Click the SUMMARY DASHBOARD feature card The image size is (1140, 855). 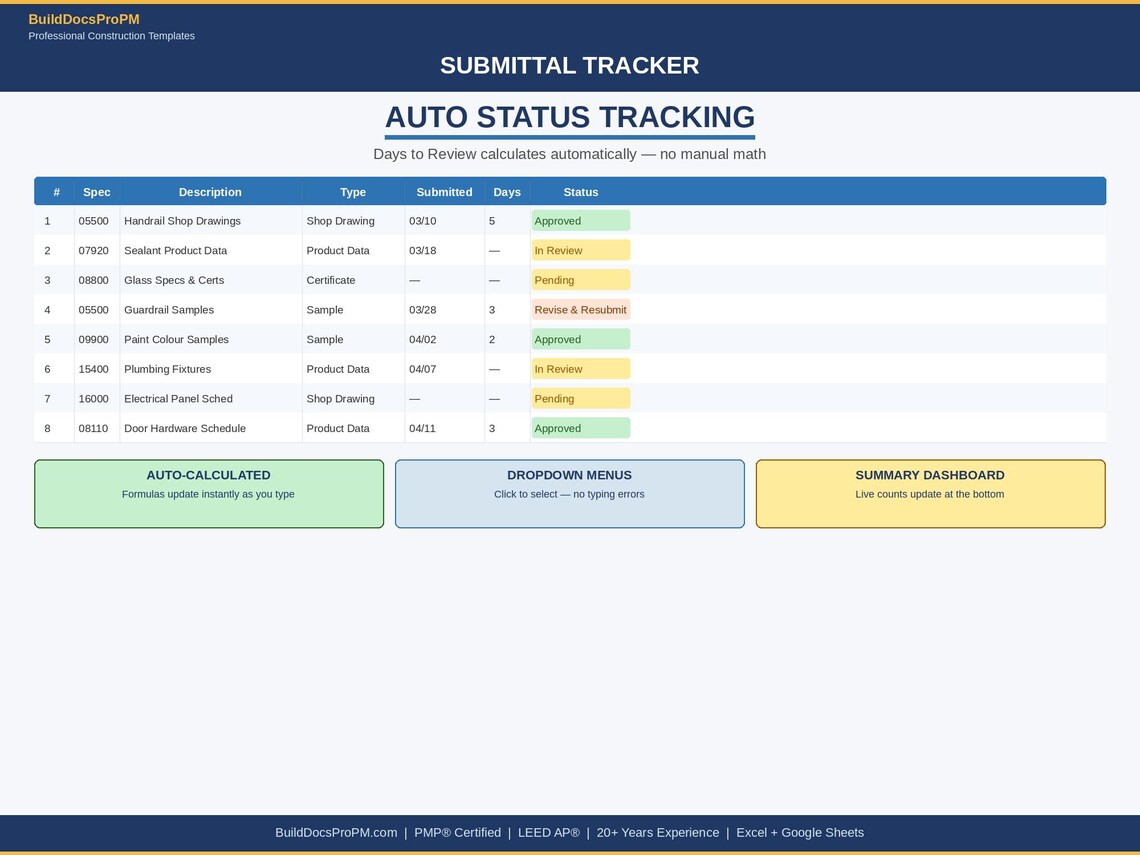click(930, 494)
